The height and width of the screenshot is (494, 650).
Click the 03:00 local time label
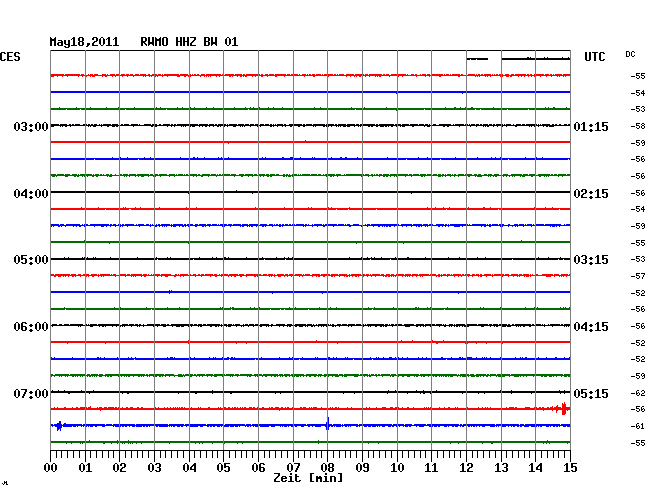pyautogui.click(x=31, y=127)
